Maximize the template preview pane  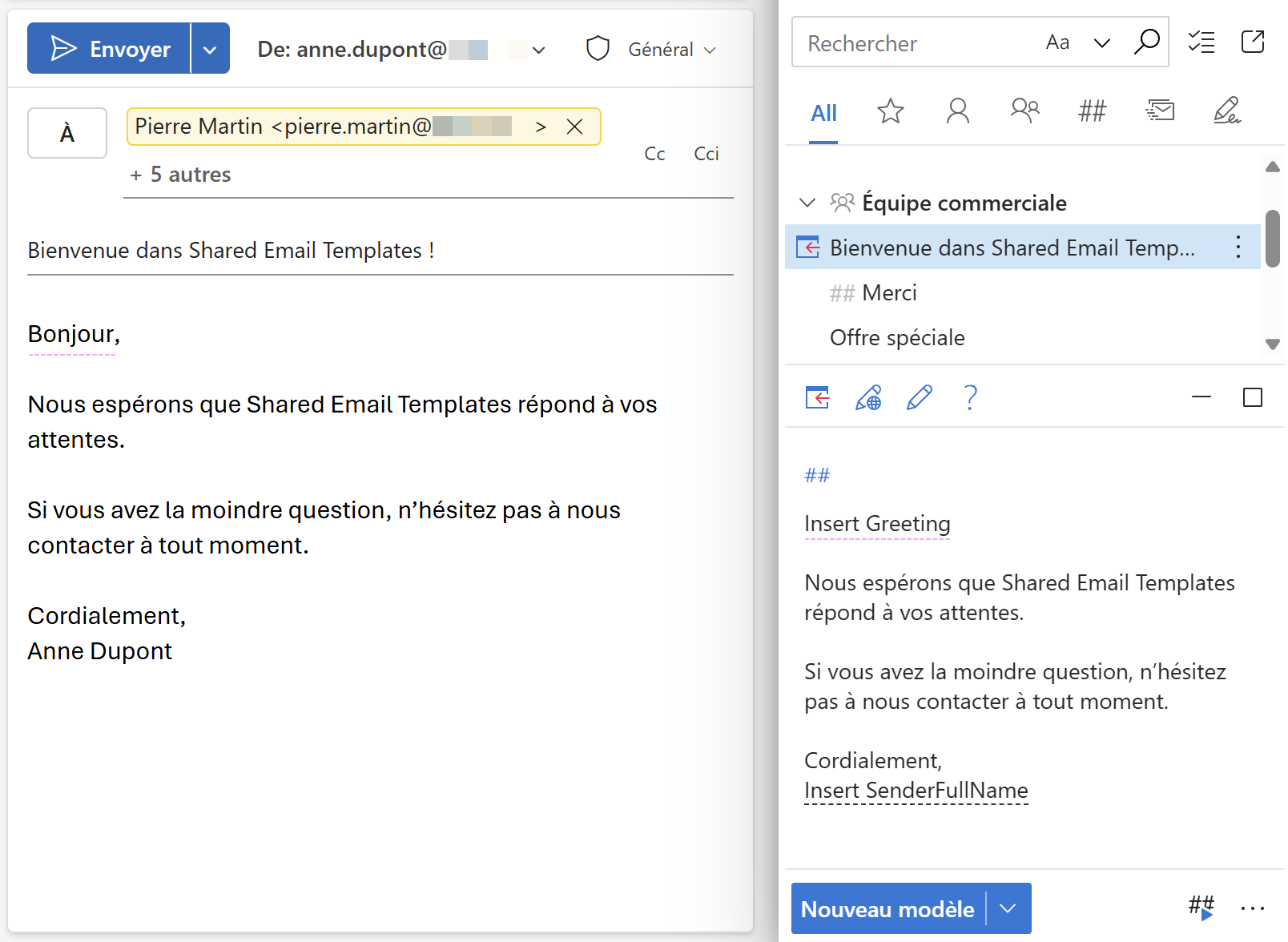coord(1253,397)
